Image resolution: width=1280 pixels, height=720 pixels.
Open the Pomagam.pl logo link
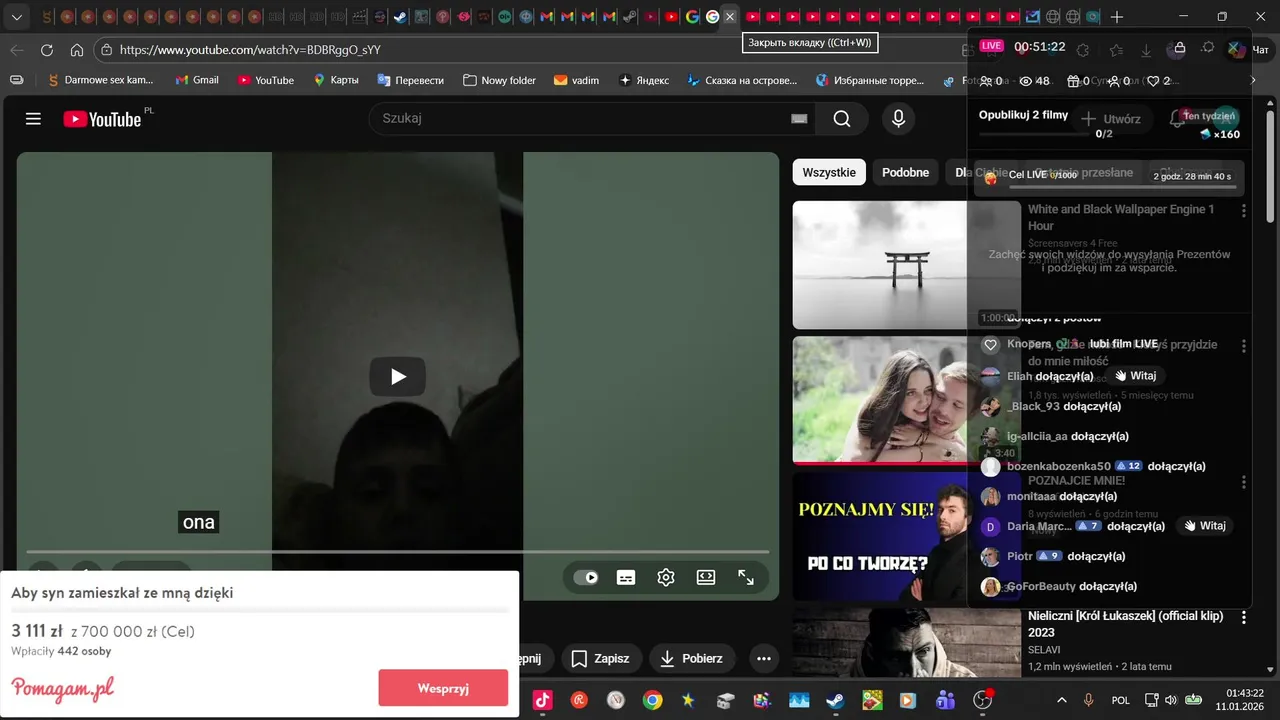coord(63,688)
